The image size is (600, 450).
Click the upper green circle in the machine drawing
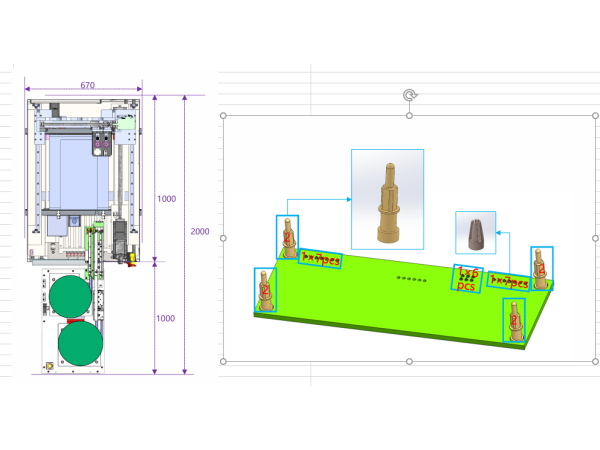[x=76, y=298]
